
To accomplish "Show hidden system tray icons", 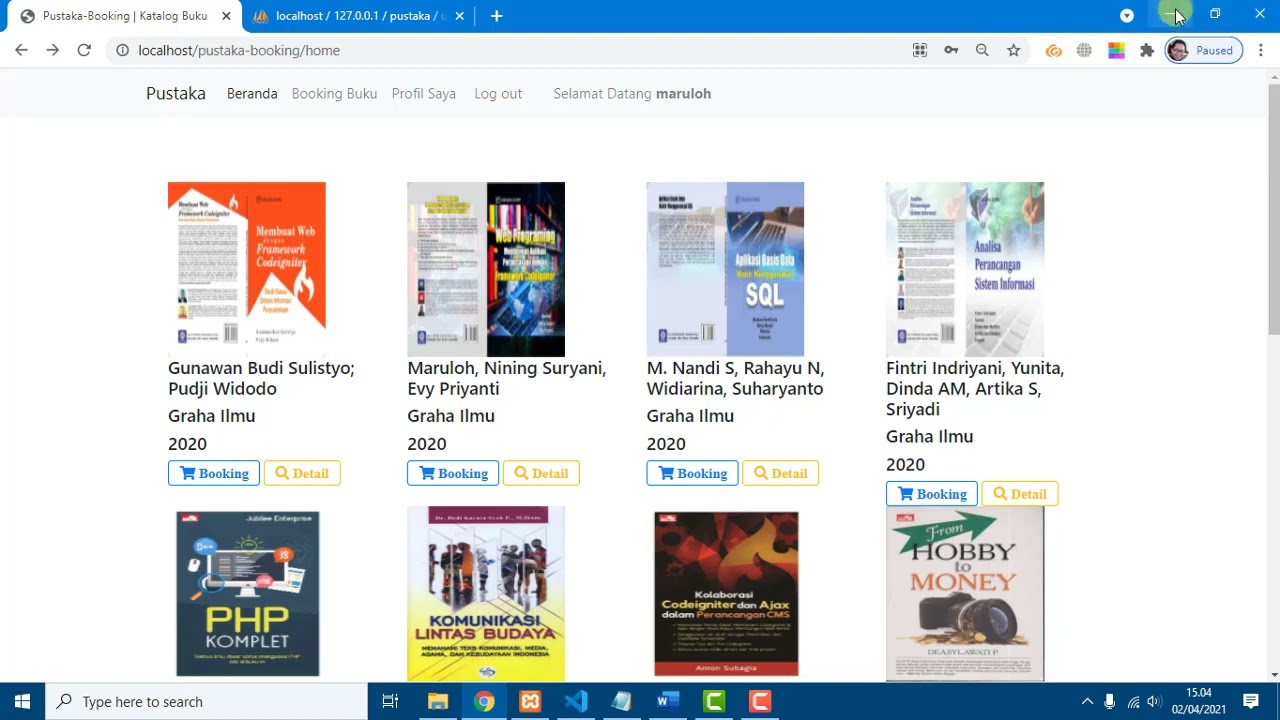I will click(1087, 701).
